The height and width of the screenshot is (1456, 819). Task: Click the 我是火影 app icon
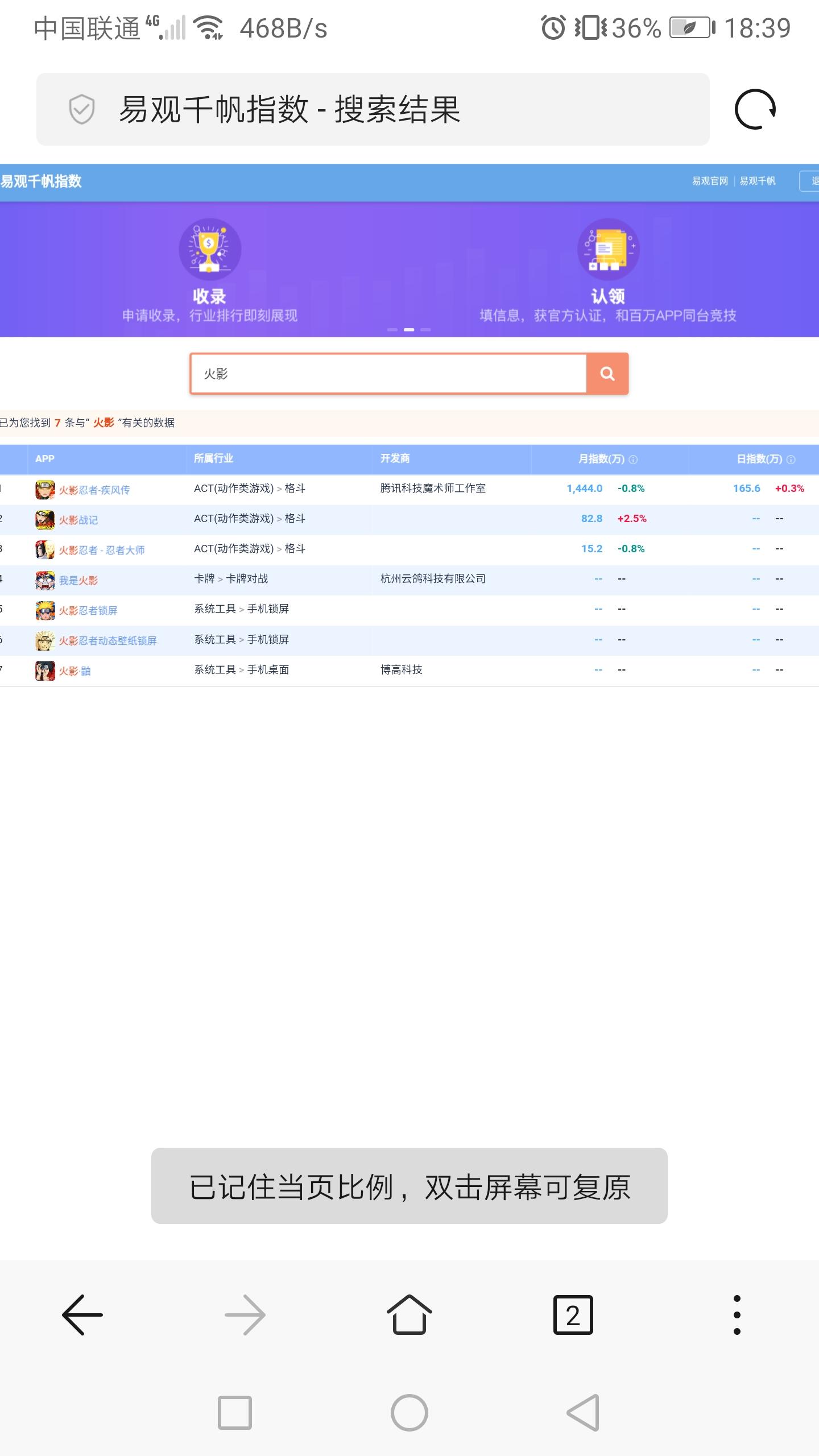coord(45,580)
